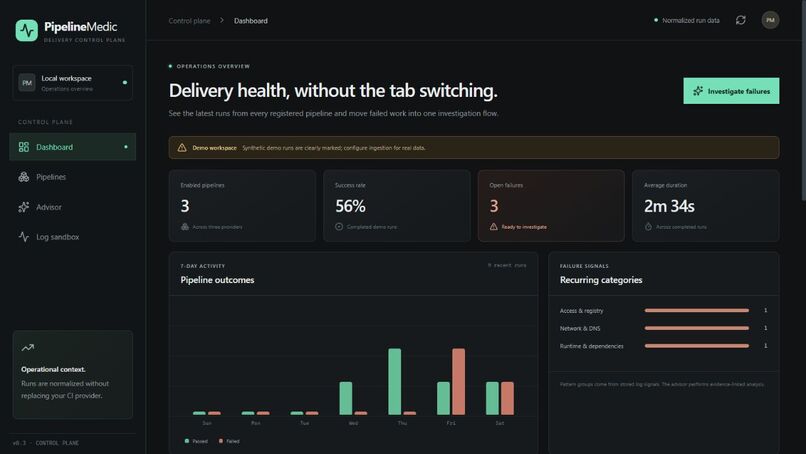The image size is (806, 454).
Task: Click the Fri label on chart axis
Action: [451, 423]
